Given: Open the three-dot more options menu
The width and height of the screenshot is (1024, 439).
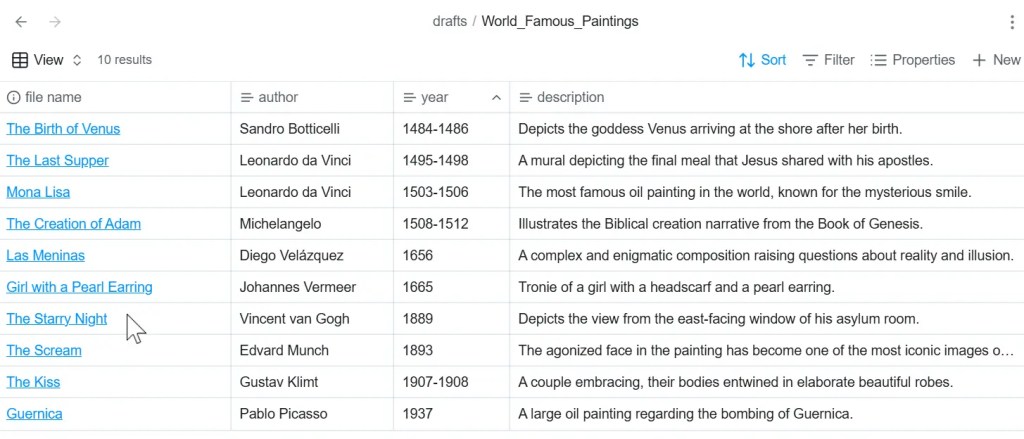Looking at the screenshot, I should click(x=1012, y=22).
